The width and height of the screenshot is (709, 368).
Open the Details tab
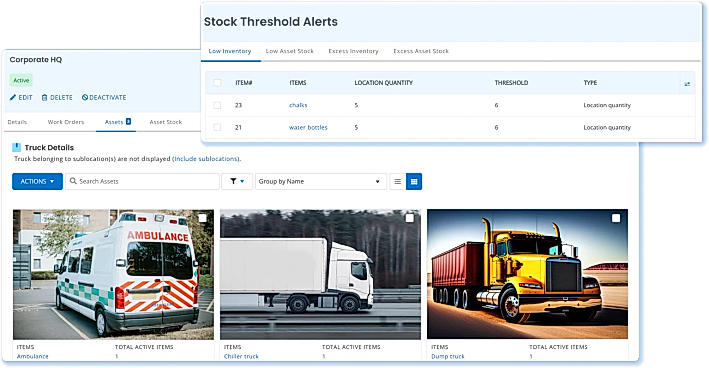click(x=17, y=122)
